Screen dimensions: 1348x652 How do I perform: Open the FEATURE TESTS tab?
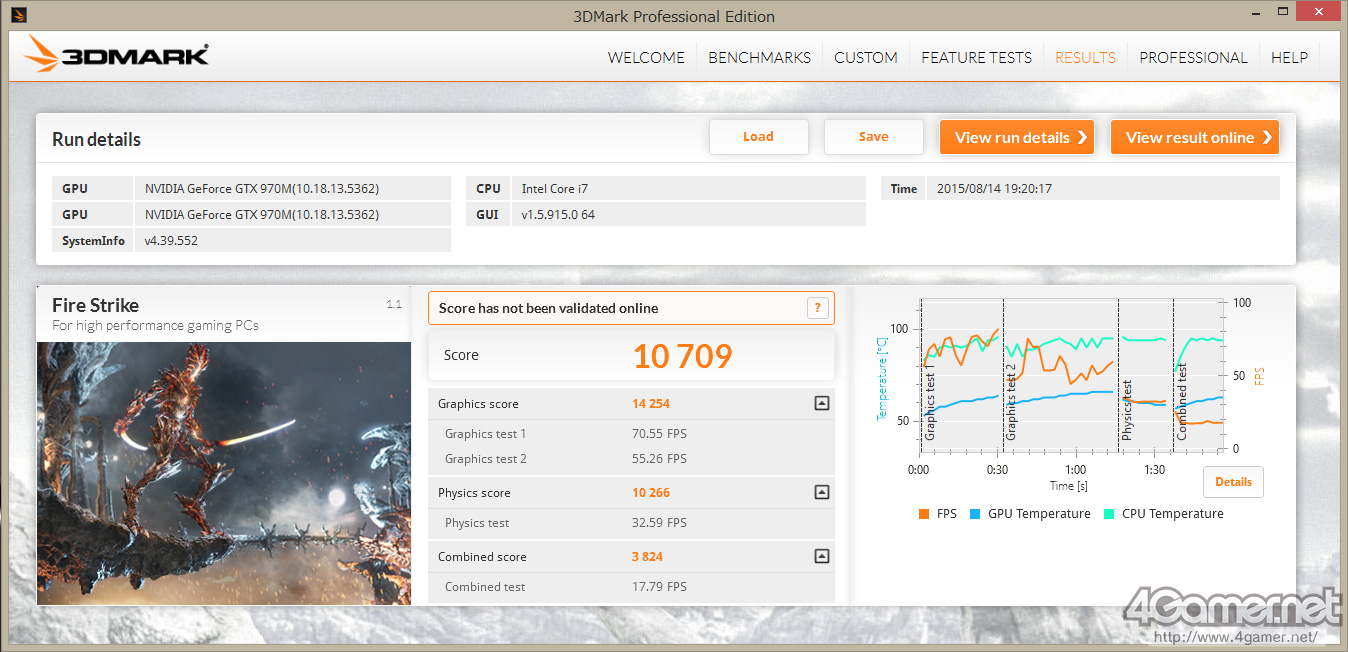(x=976, y=58)
